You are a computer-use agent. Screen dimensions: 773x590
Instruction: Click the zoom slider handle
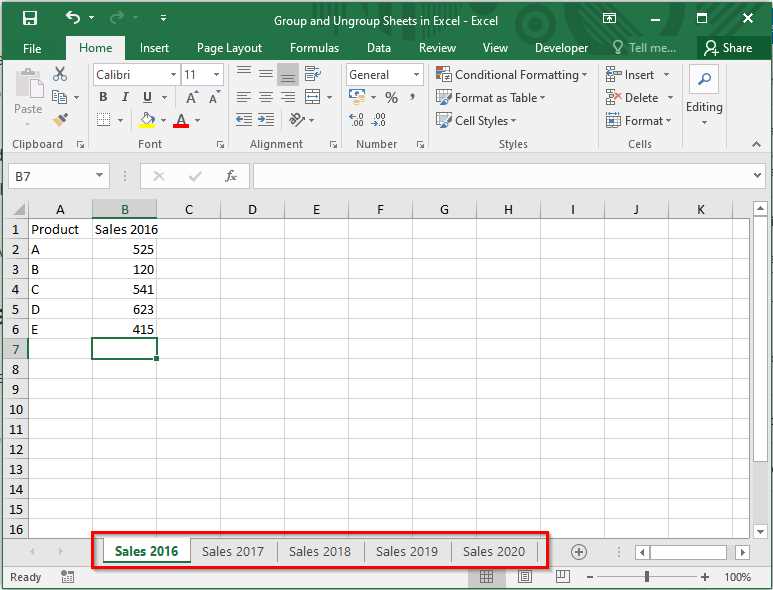tap(647, 576)
